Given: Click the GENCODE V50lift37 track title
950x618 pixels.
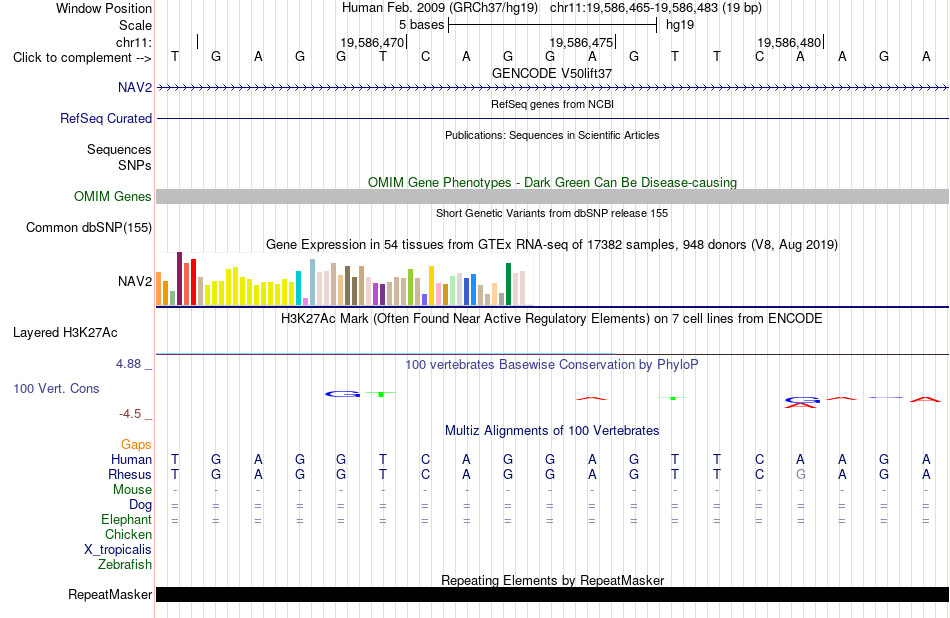Looking at the screenshot, I should [x=552, y=73].
